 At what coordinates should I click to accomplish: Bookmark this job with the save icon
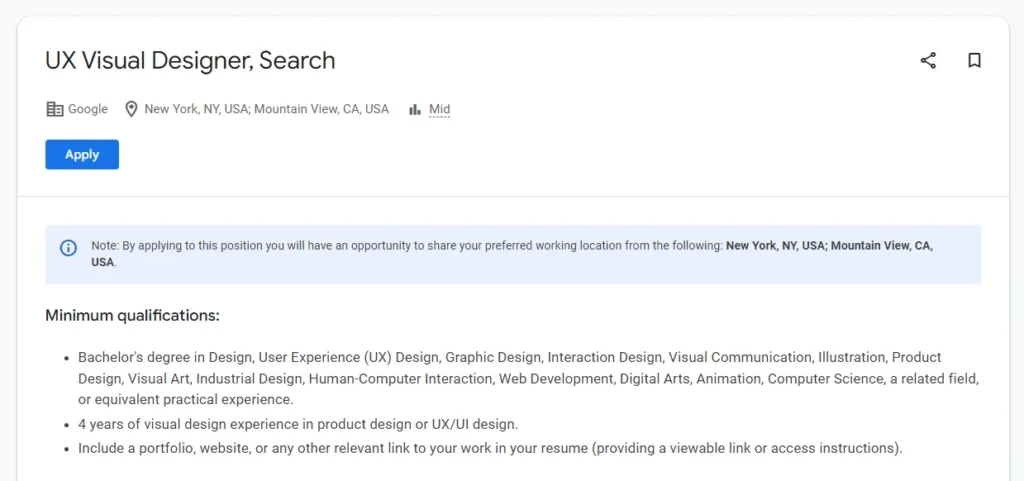pos(974,61)
